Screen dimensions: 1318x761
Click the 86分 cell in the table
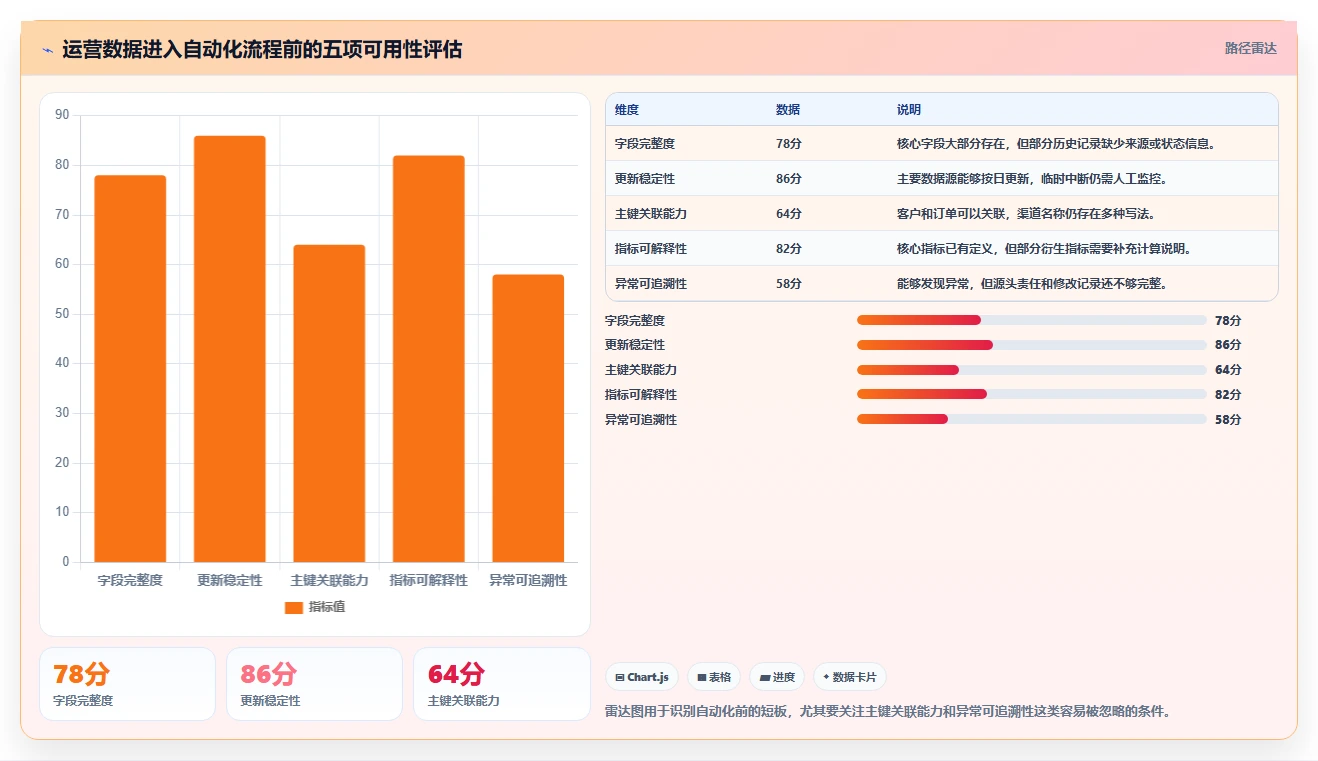pyautogui.click(x=789, y=179)
